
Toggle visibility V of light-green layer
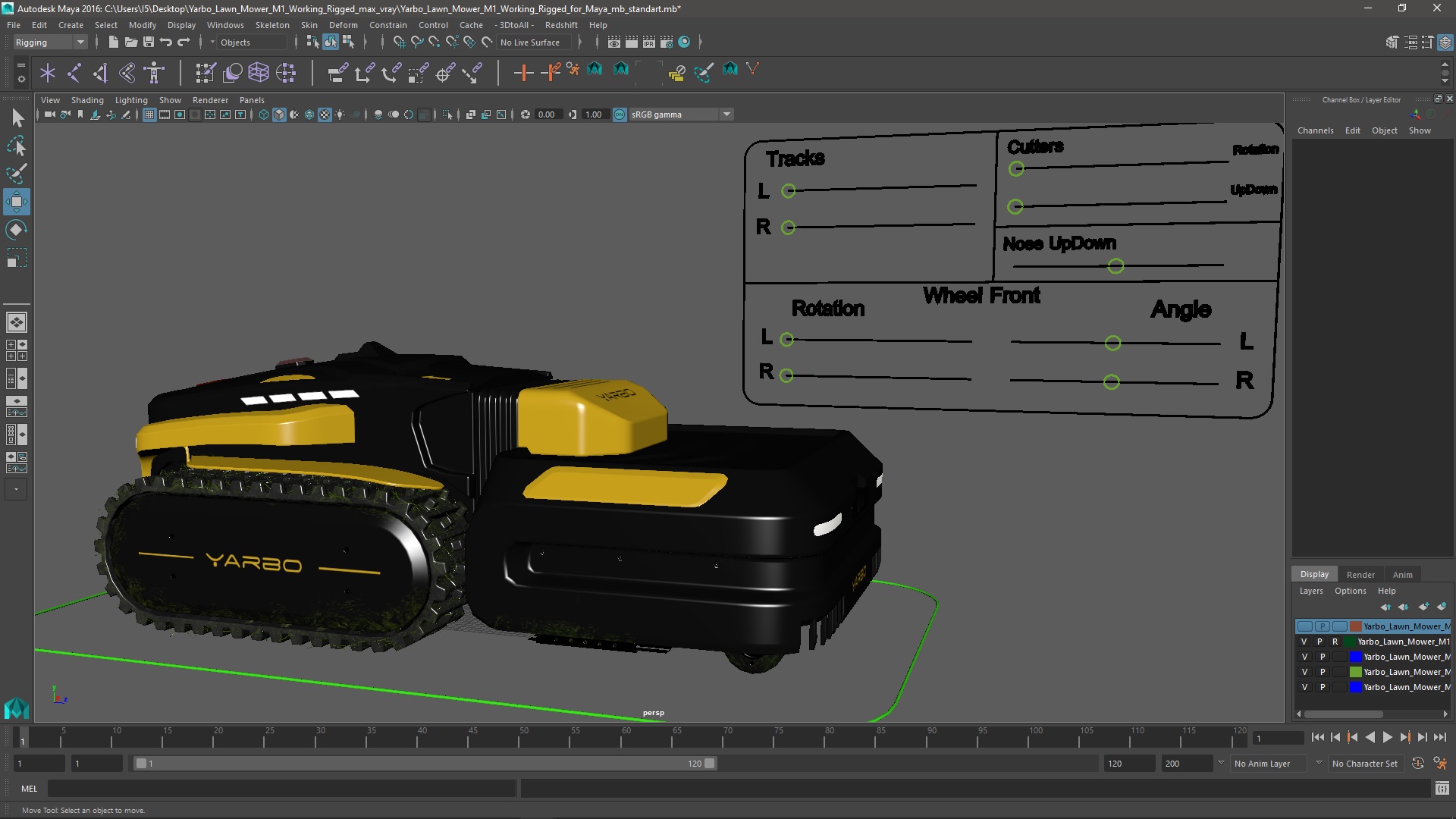point(1304,672)
